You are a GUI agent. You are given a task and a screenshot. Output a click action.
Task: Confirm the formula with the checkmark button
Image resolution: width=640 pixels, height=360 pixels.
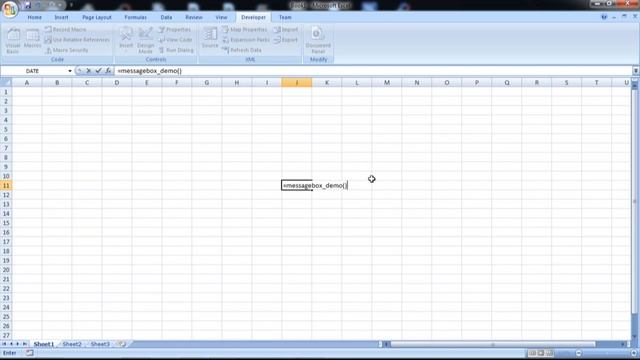click(x=98, y=71)
